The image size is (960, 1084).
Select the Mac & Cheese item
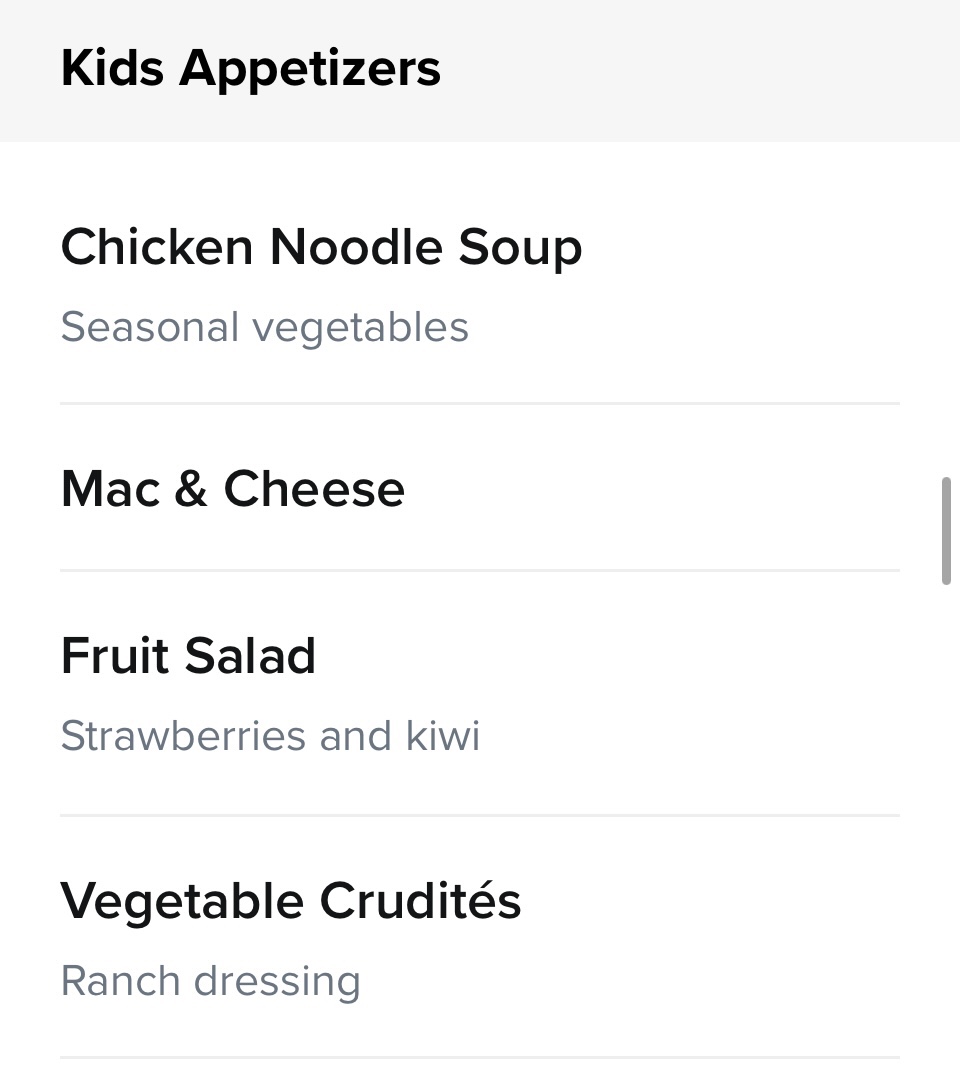click(232, 489)
